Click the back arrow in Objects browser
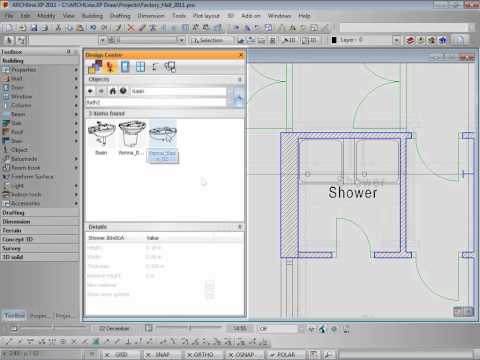 (x=90, y=91)
